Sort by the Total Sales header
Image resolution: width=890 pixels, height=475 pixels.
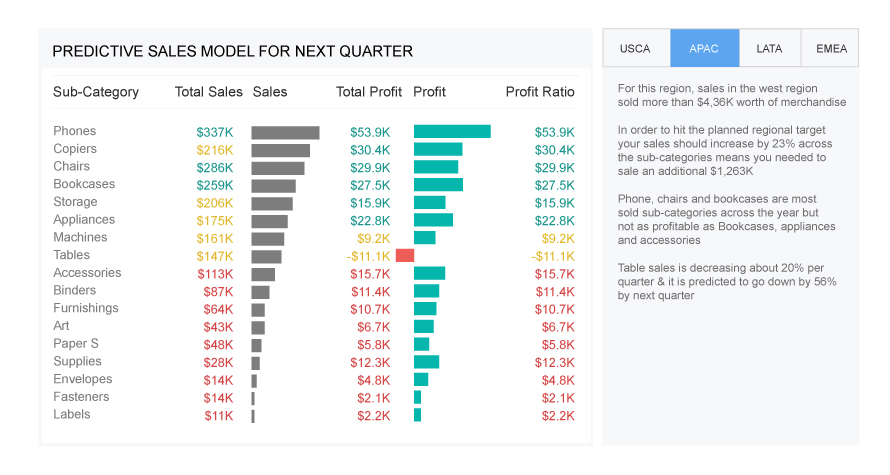[208, 92]
